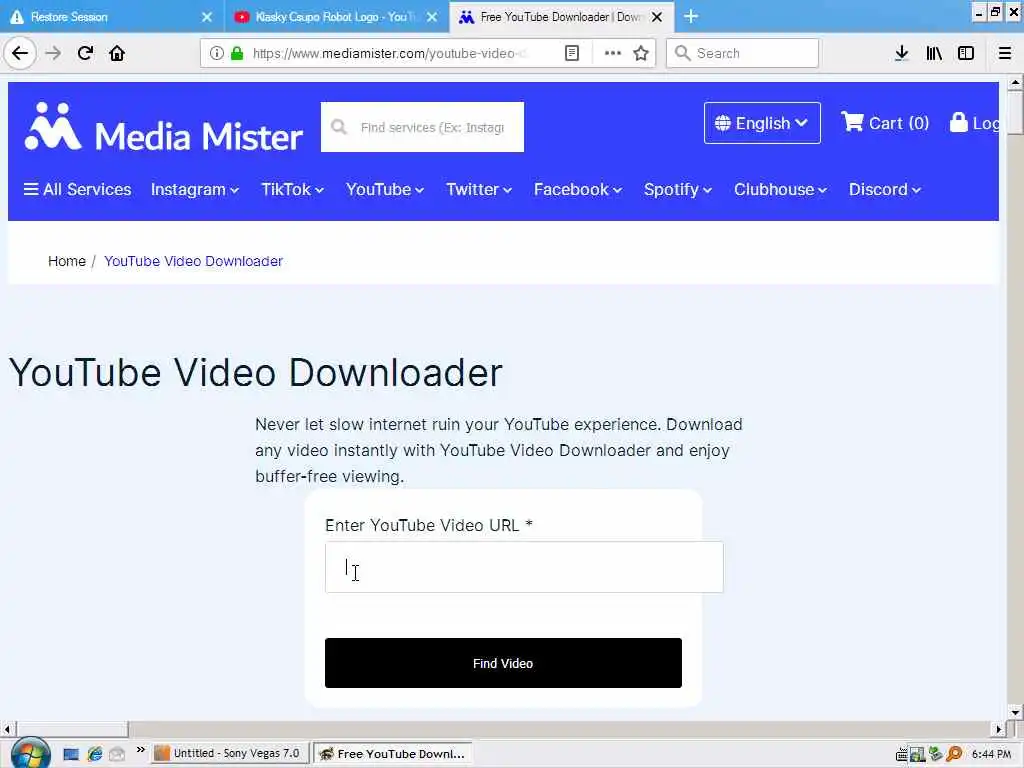
Task: Click Show Desktop quick launch icon
Action: [71, 754]
